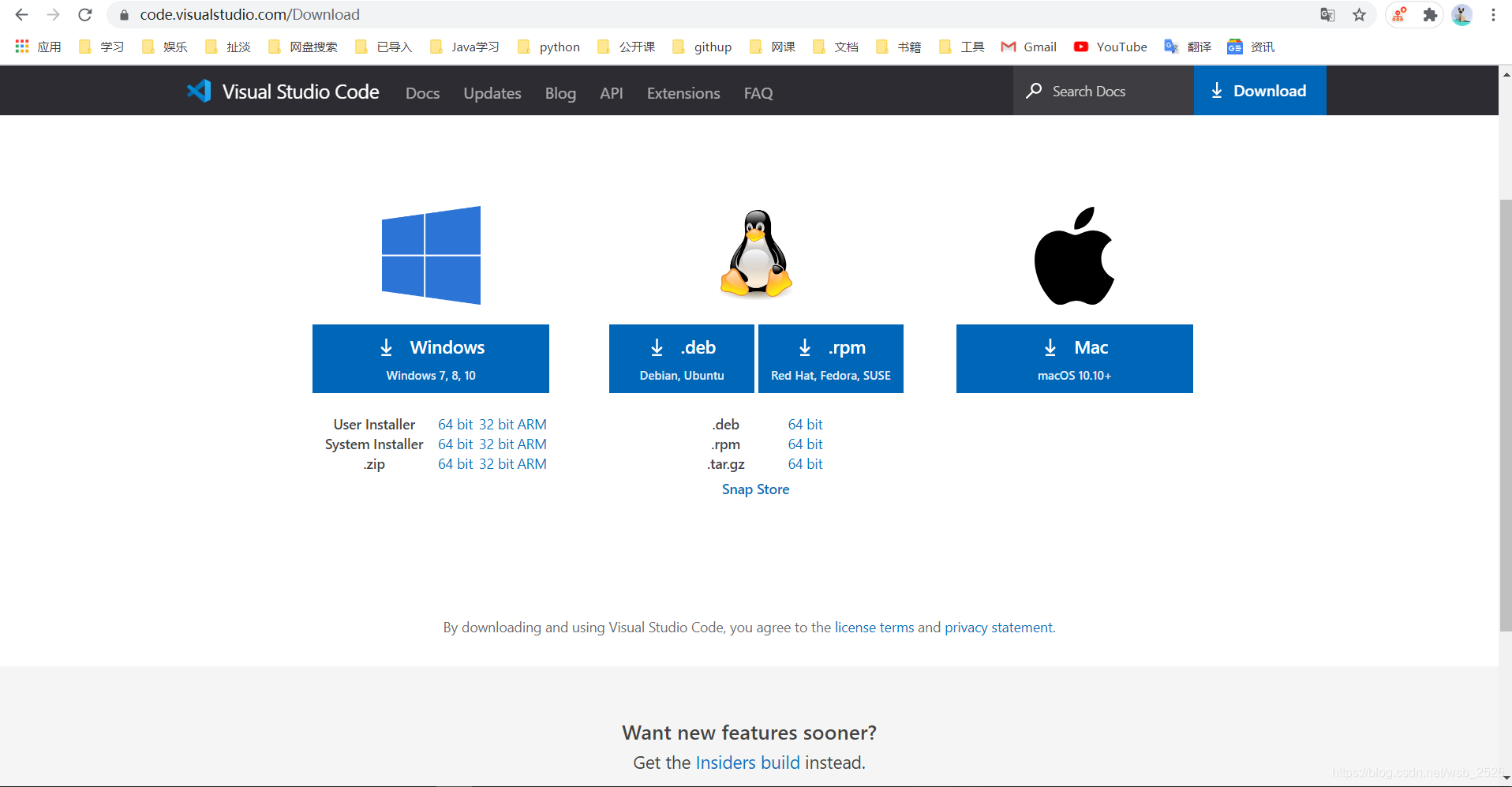Click the Linux Tux penguin image
This screenshot has width=1512, height=787.
click(756, 254)
